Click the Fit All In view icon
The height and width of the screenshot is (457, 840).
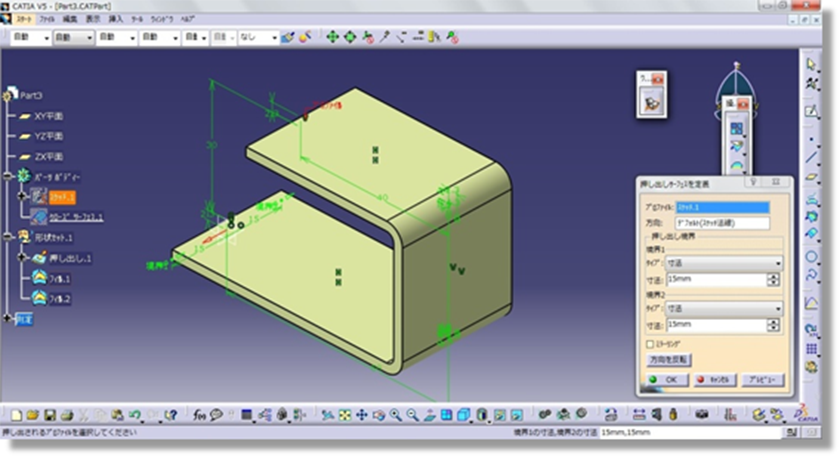click(343, 414)
